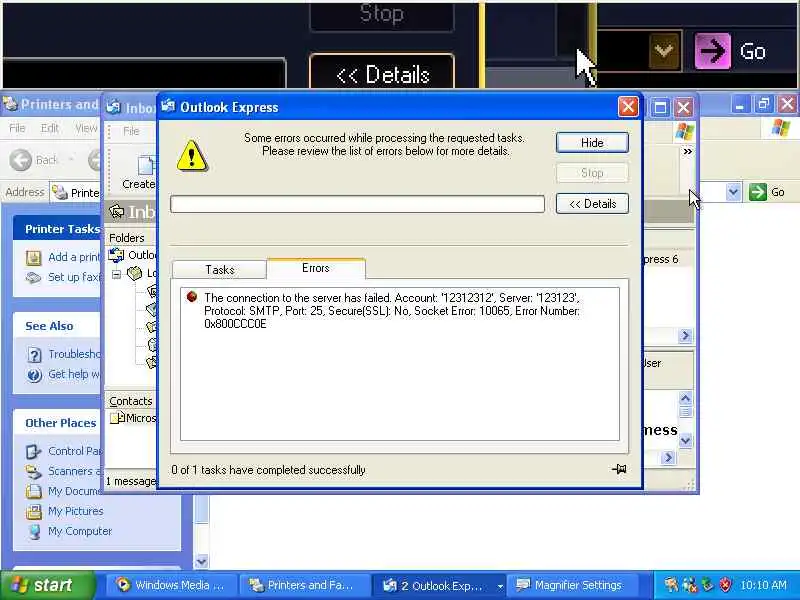Click the yellow warning triangle icon
The height and width of the screenshot is (600, 800).
tap(192, 156)
